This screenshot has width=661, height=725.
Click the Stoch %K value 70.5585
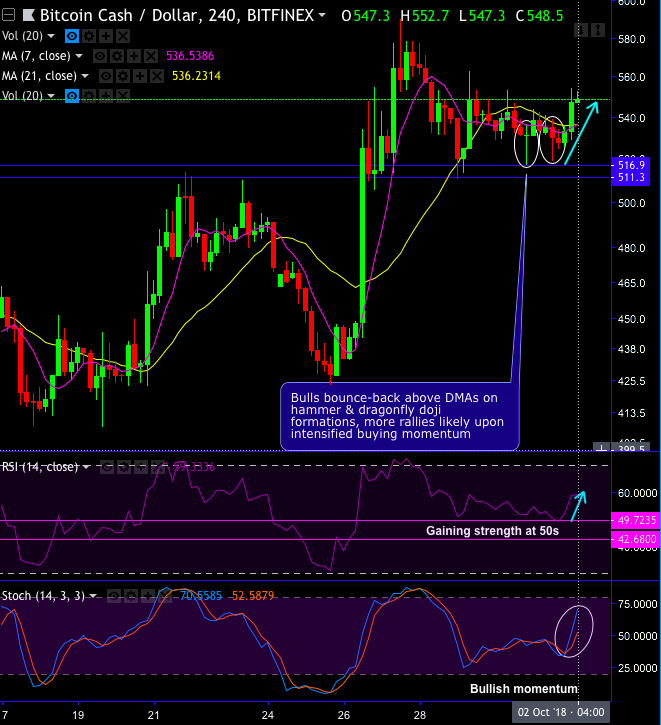(201, 596)
